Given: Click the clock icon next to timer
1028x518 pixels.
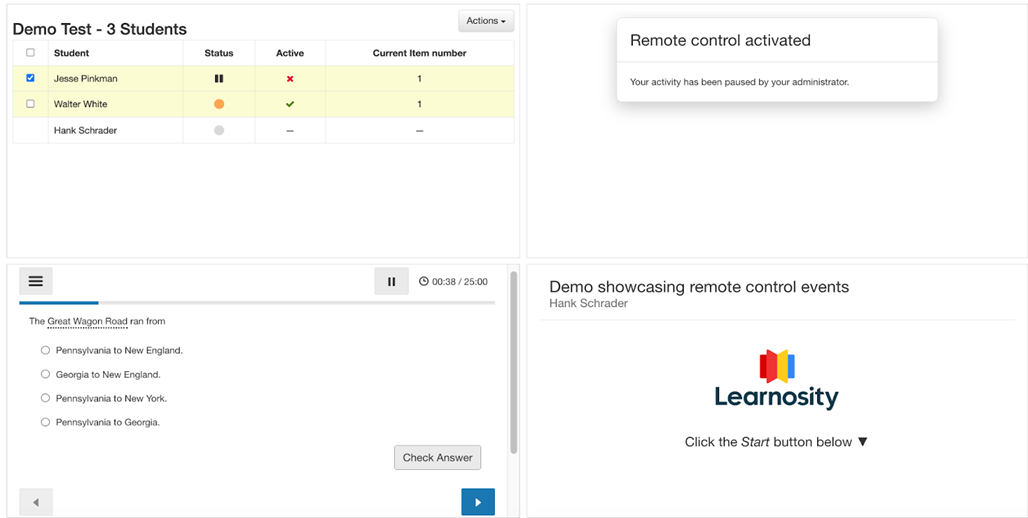Looking at the screenshot, I should 424,282.
